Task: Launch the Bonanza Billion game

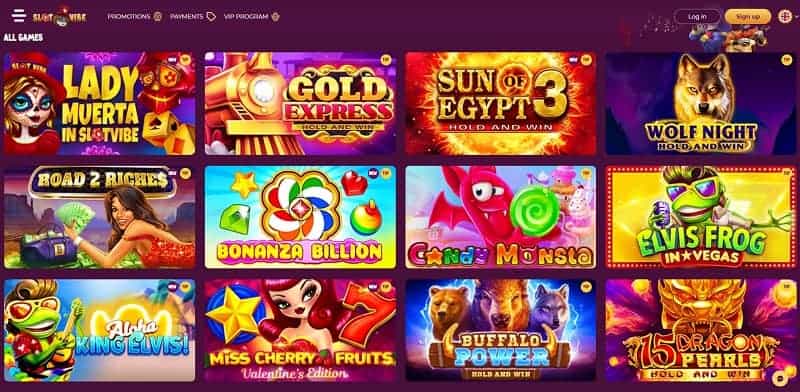Action: coord(300,217)
